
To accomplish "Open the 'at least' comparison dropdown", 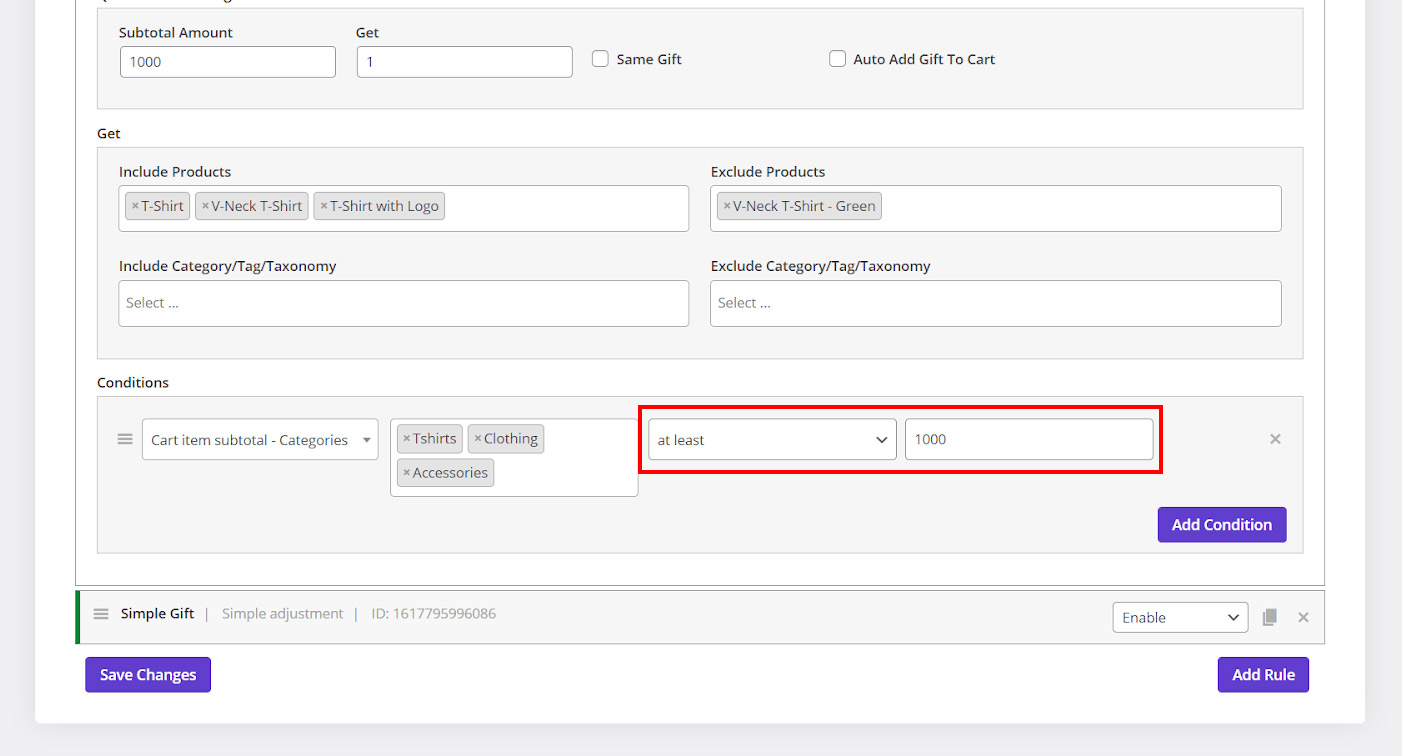I will (772, 440).
